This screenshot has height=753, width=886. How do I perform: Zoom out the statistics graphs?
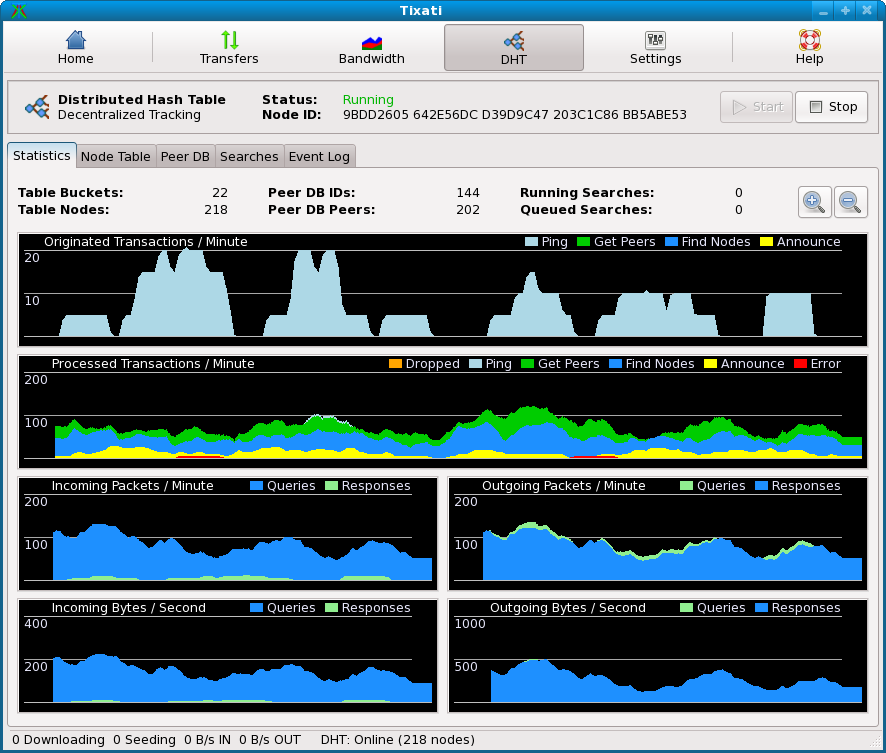coord(850,201)
